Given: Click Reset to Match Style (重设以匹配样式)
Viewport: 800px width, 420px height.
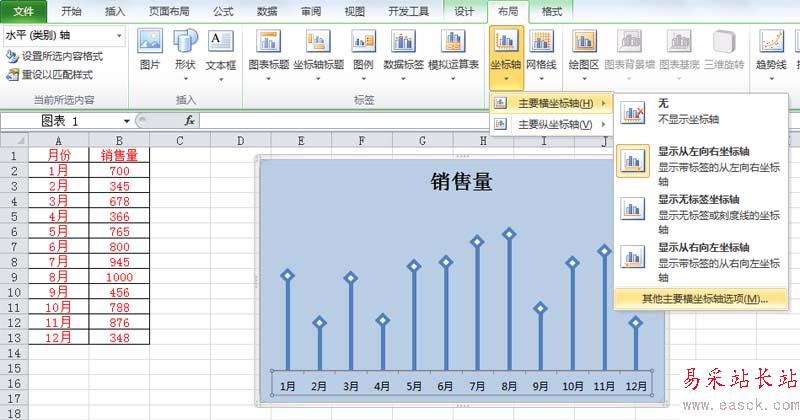Looking at the screenshot, I should (50, 75).
